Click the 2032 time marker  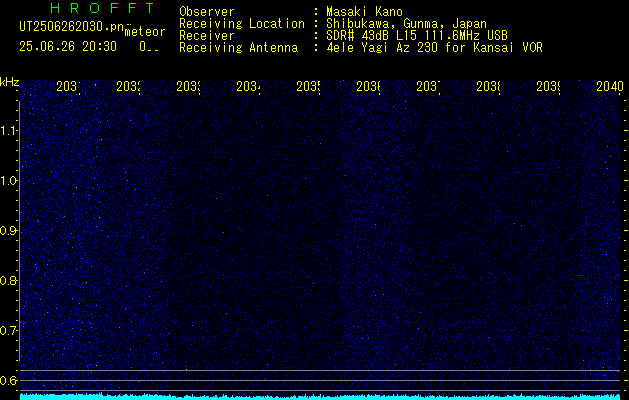[x=128, y=86]
